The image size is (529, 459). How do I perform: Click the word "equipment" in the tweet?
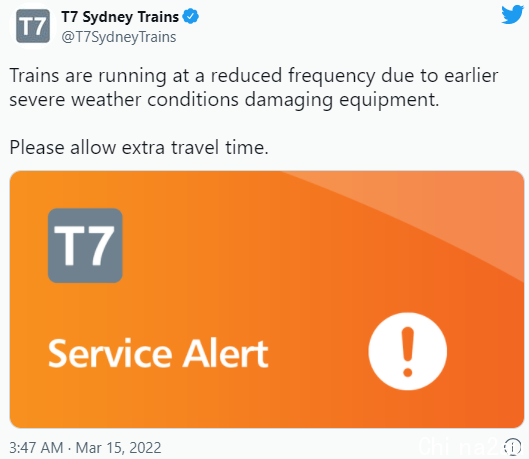389,101
